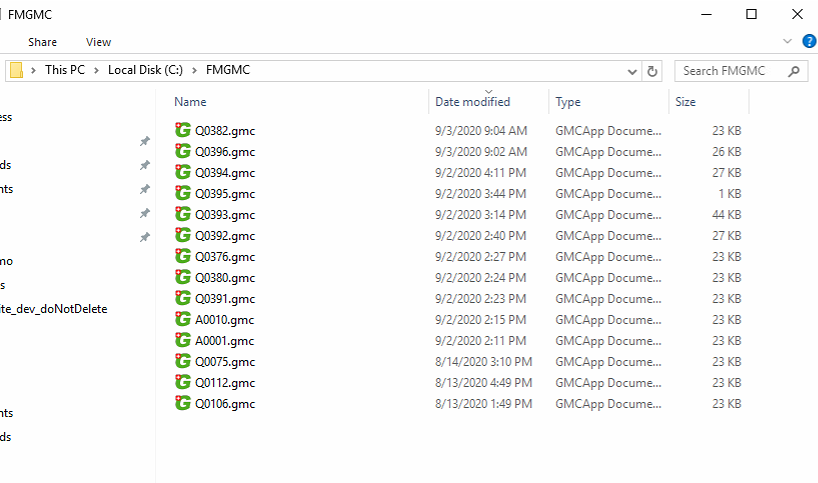Select the A0010.gmc file icon

[x=182, y=319]
